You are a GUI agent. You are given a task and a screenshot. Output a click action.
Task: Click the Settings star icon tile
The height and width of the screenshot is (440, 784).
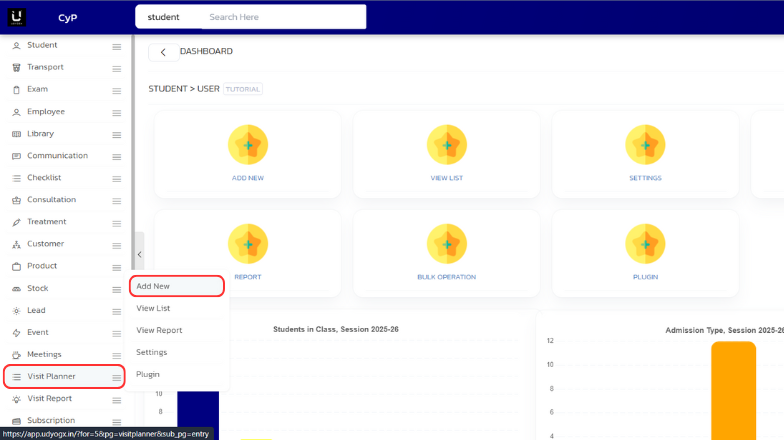coord(645,145)
